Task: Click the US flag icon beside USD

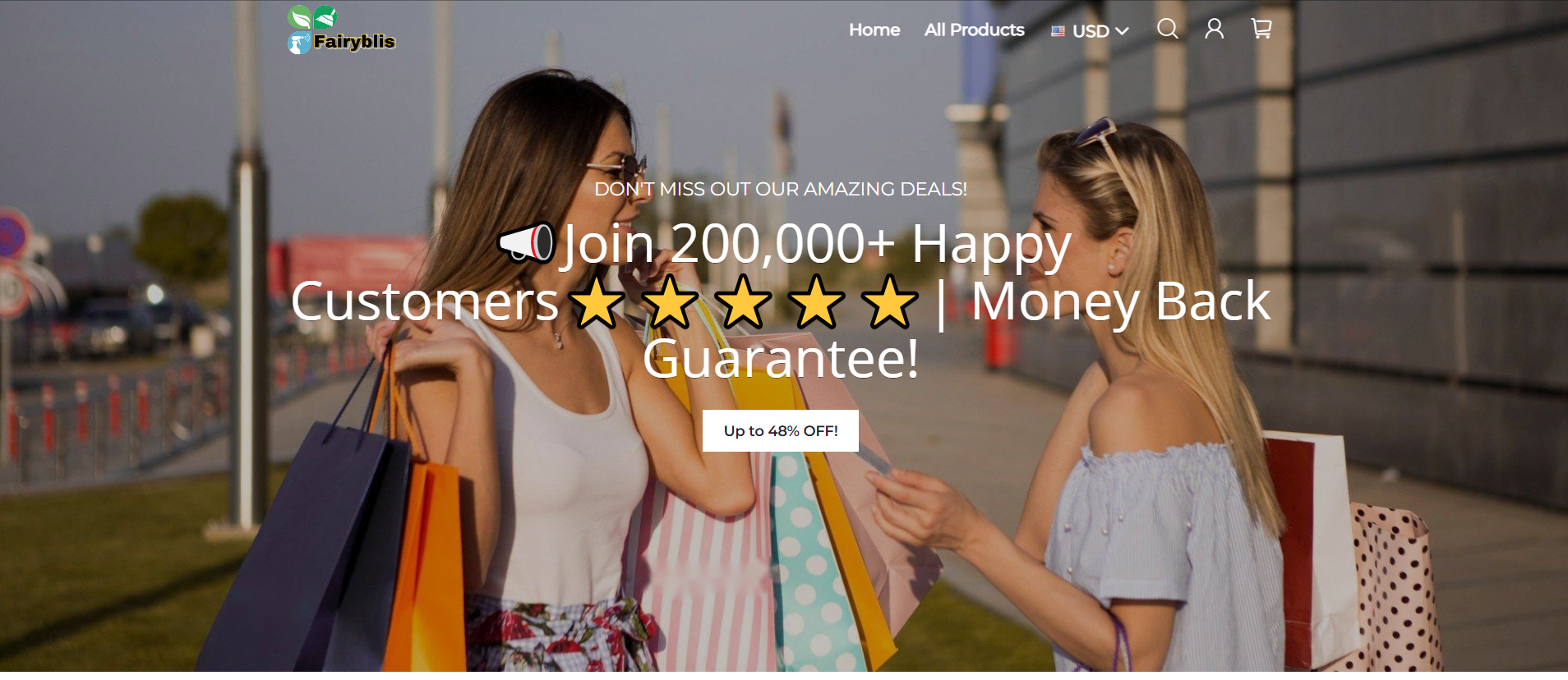Action: [x=1058, y=31]
